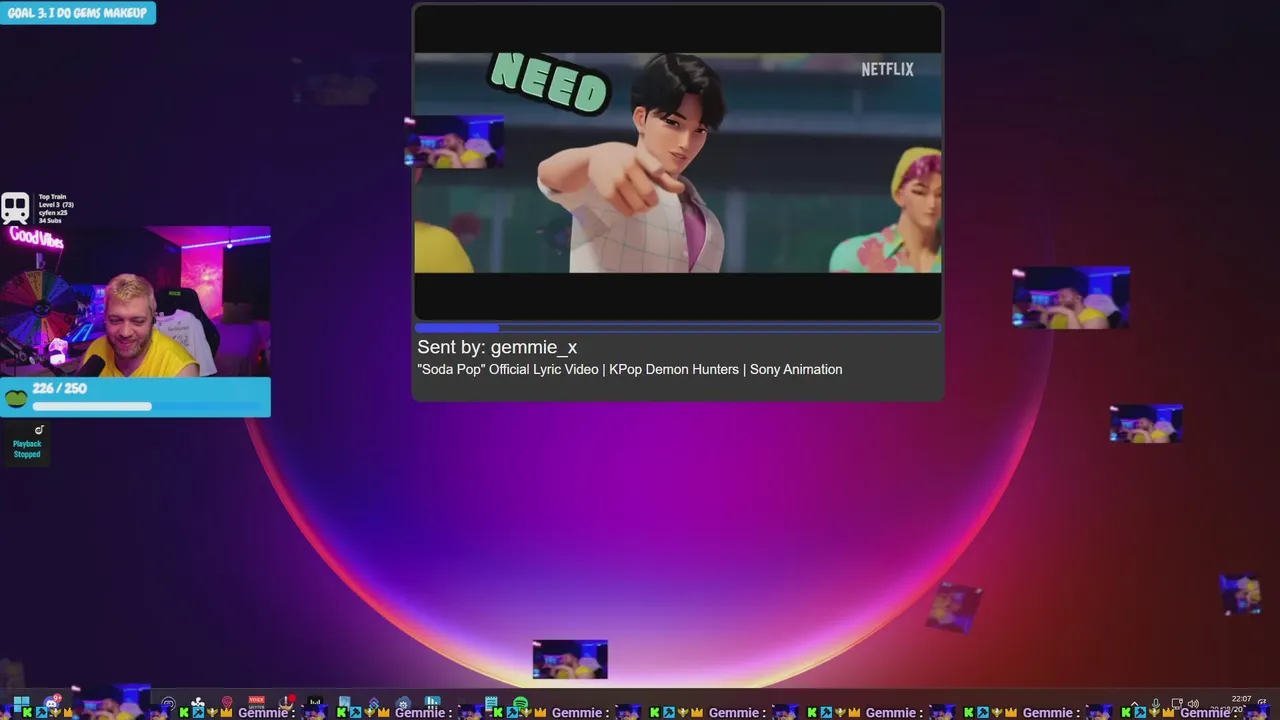The width and height of the screenshot is (1280, 720).
Task: Click the 'NEED' lyric sticker in the video
Action: pos(549,82)
